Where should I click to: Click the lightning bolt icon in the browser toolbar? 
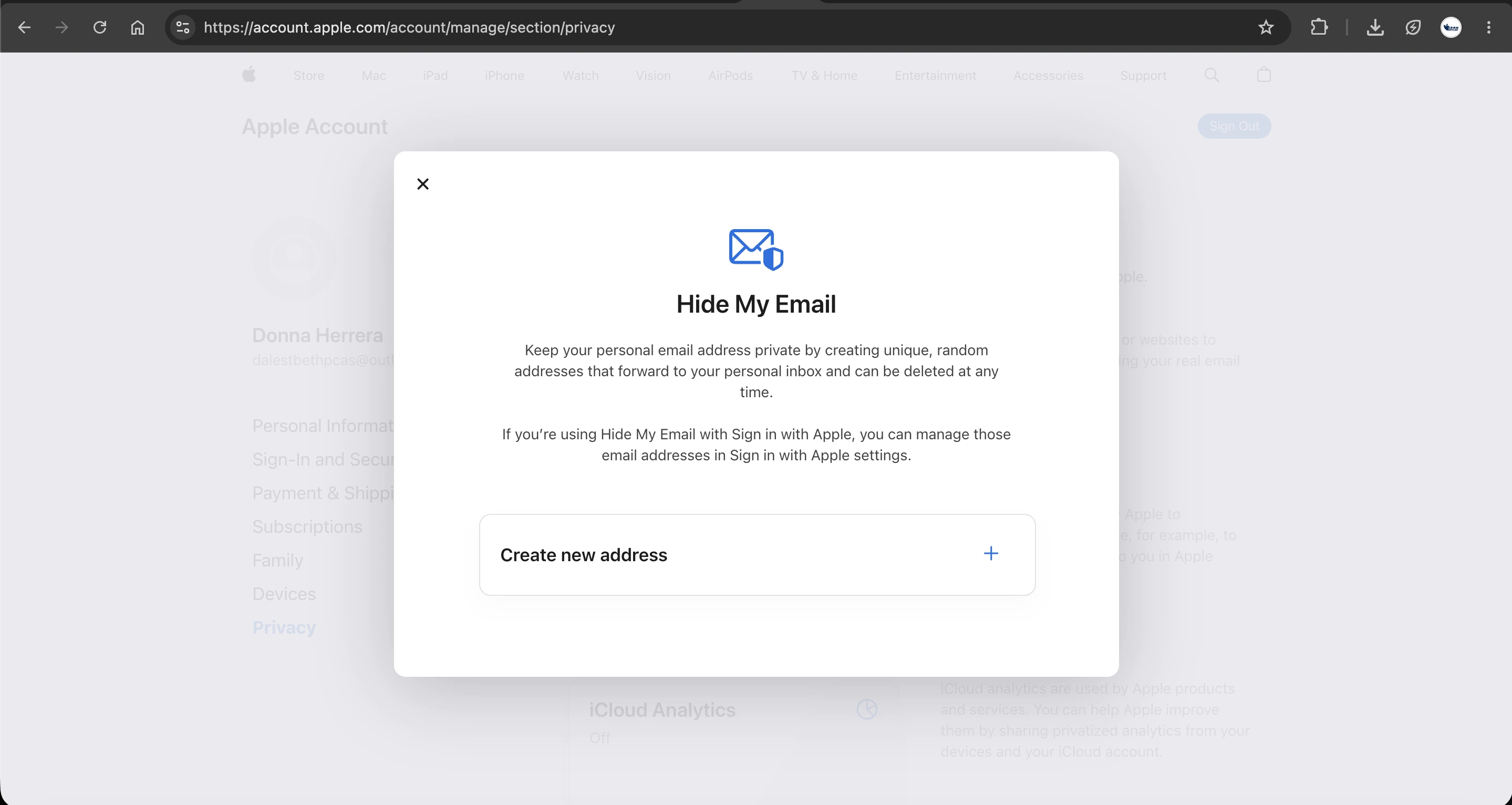point(1413,27)
